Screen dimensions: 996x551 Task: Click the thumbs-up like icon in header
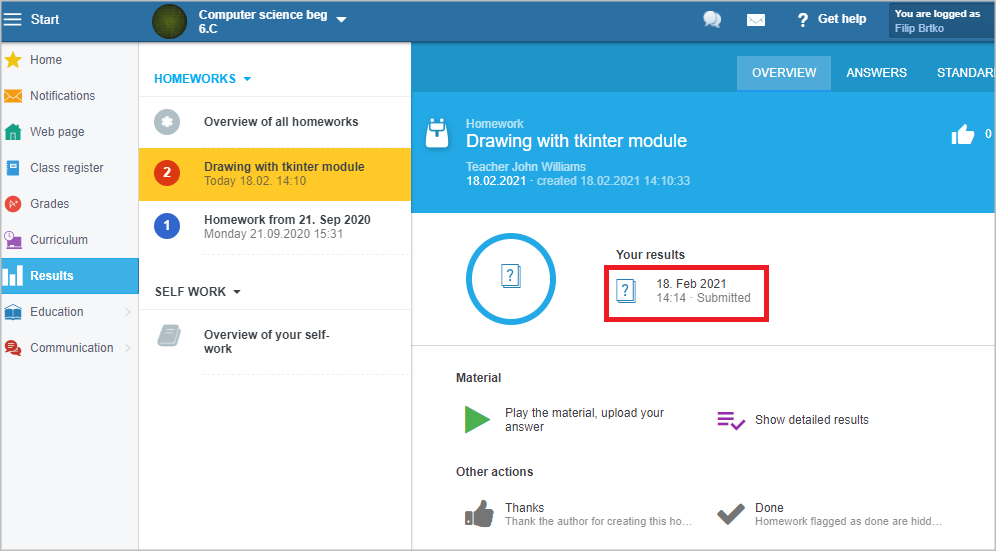coord(962,135)
